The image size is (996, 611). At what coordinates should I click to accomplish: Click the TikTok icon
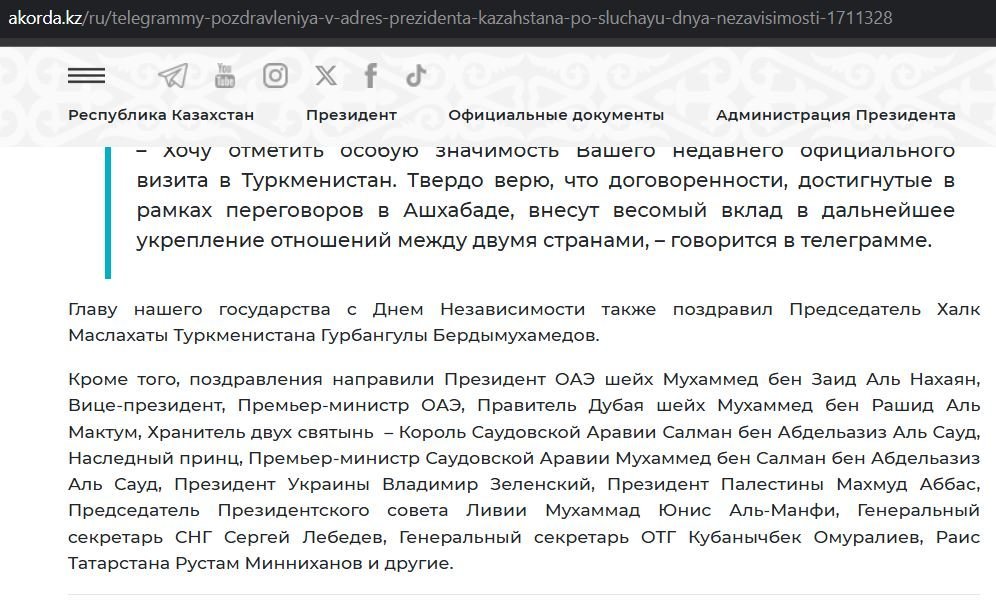[x=415, y=74]
